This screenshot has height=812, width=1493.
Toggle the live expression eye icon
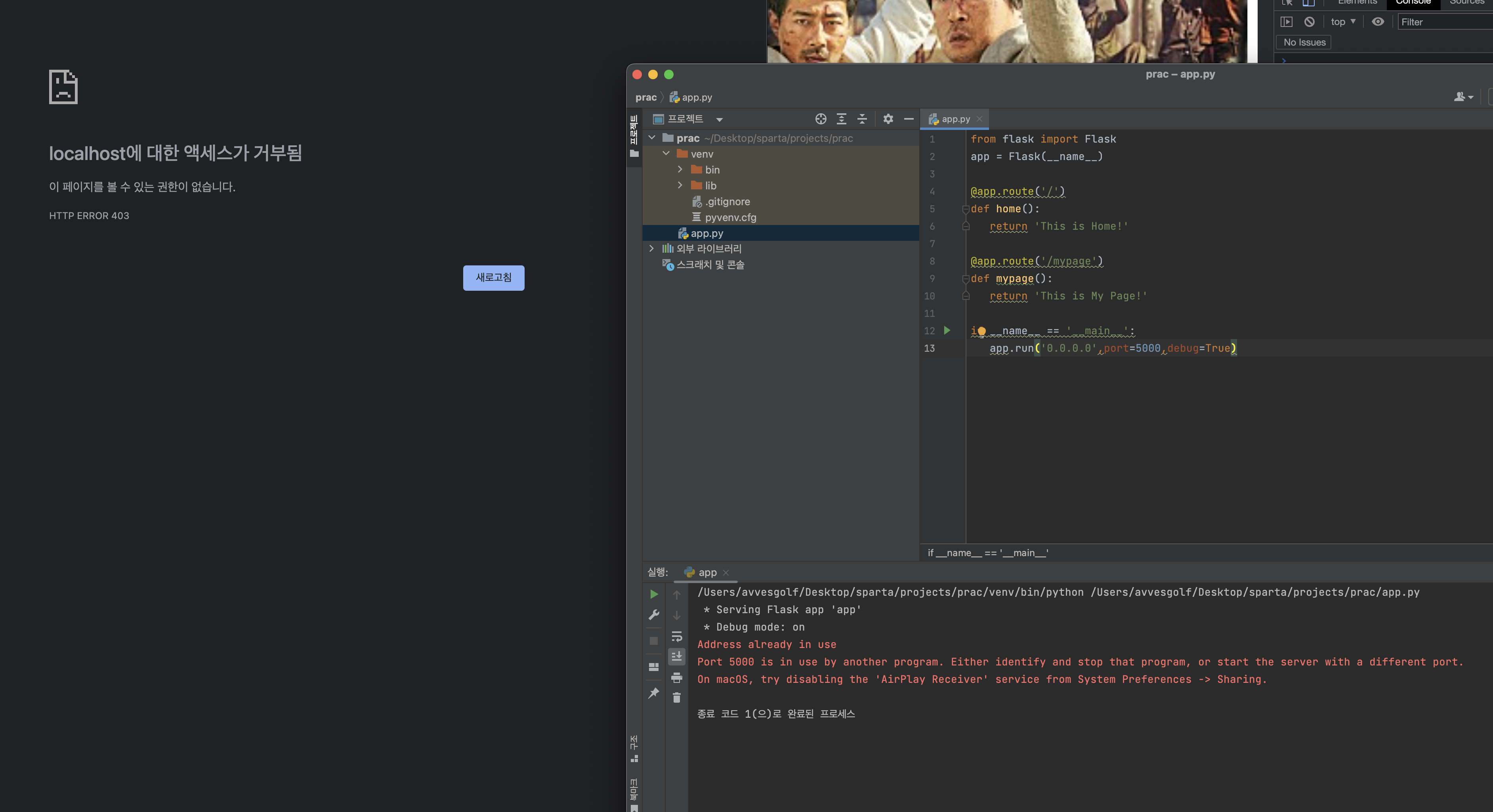point(1378,21)
